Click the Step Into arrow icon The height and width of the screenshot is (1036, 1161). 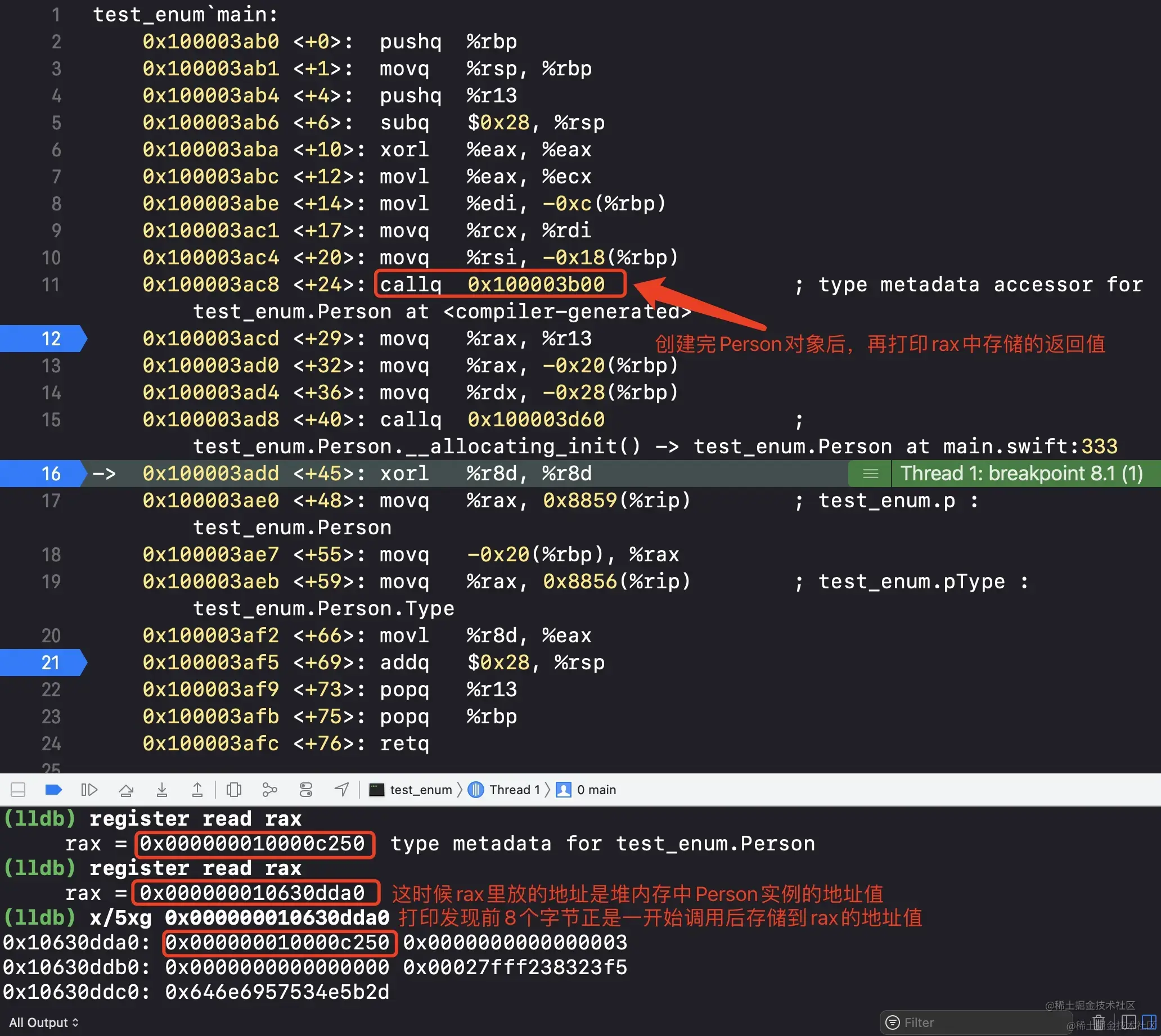point(161,790)
